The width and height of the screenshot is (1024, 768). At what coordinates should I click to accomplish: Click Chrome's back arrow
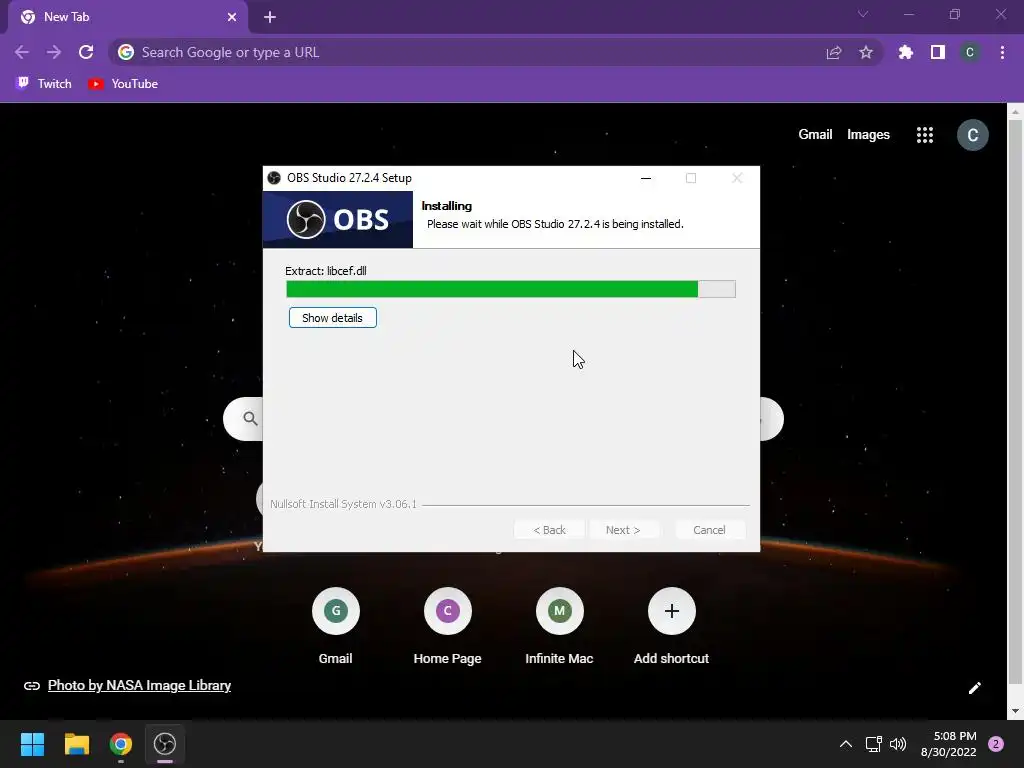click(22, 52)
